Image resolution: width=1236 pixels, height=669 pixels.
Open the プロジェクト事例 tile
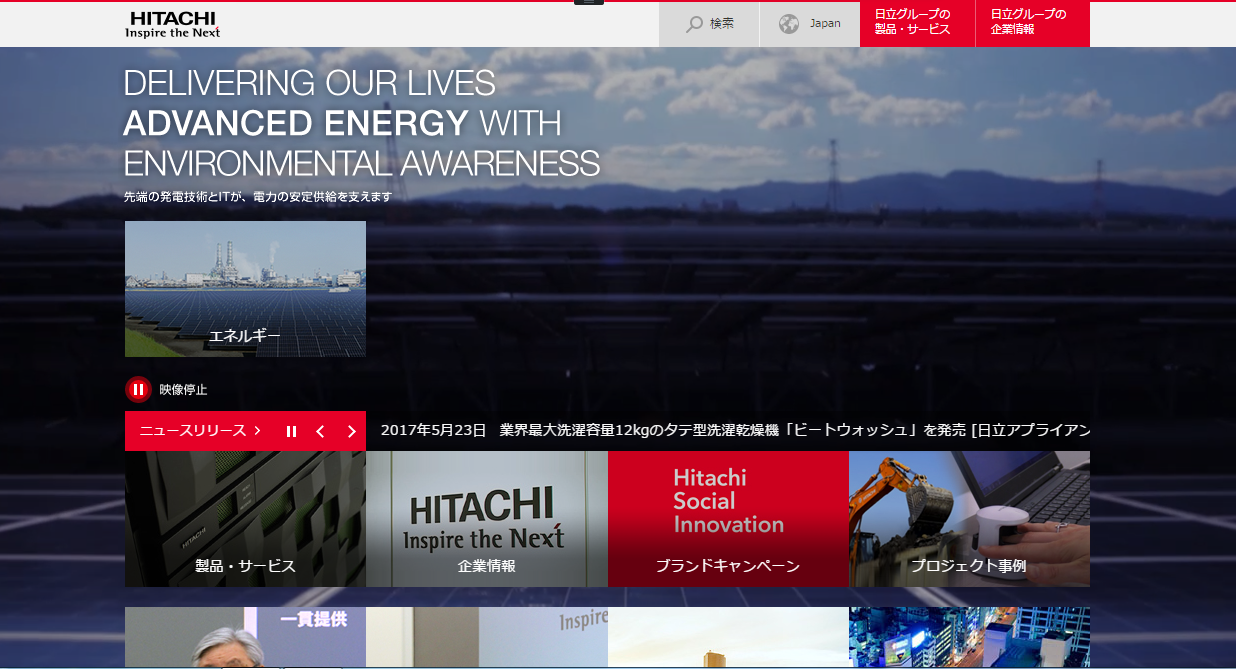click(969, 519)
